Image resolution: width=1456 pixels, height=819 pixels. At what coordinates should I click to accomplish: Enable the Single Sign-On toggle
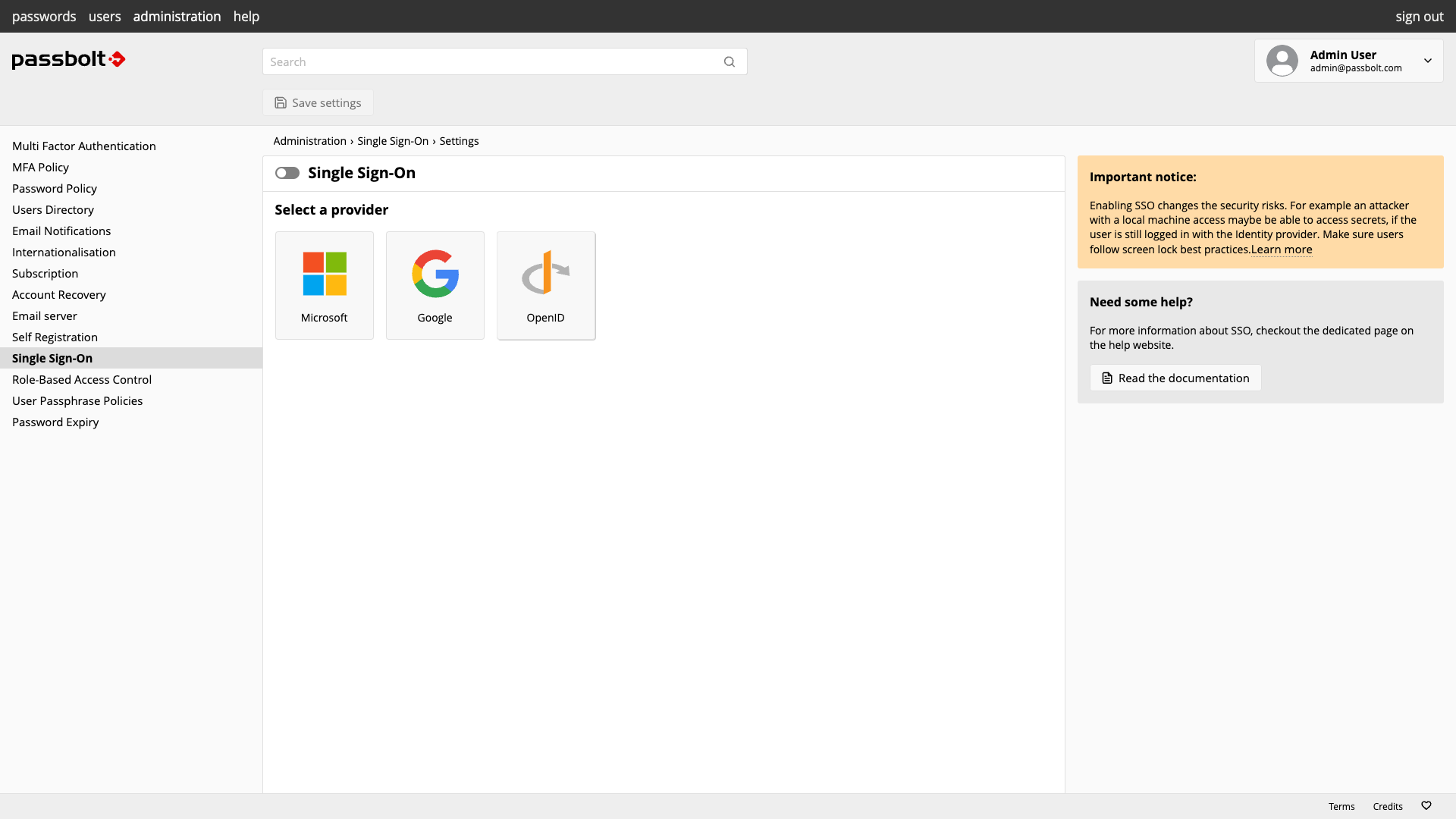pyautogui.click(x=287, y=173)
